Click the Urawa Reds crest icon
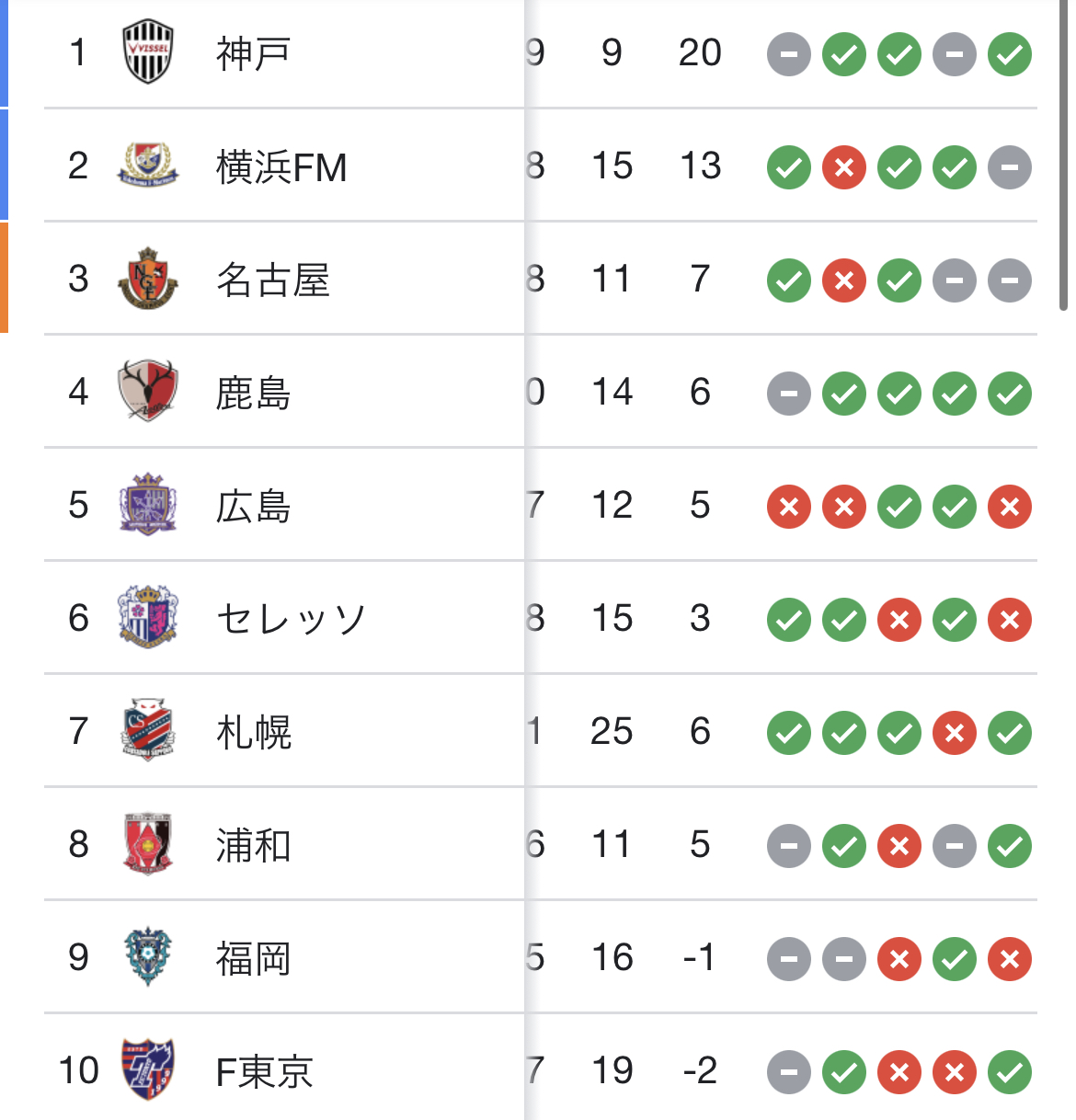 pos(148,843)
